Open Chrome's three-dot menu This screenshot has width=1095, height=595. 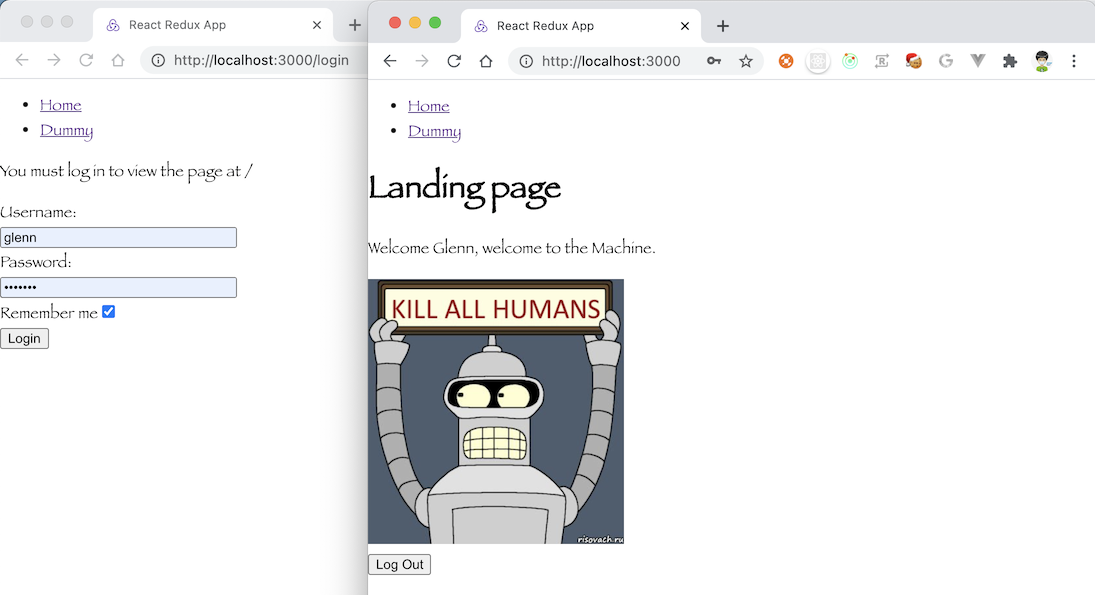tap(1074, 61)
